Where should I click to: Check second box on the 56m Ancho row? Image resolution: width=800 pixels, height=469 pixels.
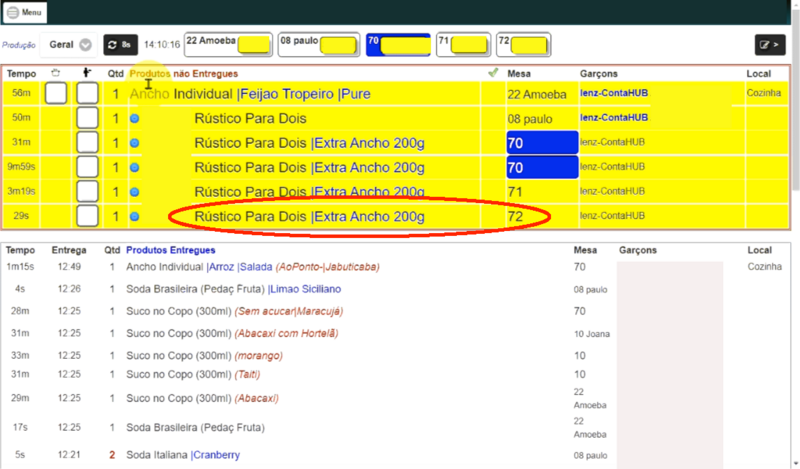click(x=87, y=93)
